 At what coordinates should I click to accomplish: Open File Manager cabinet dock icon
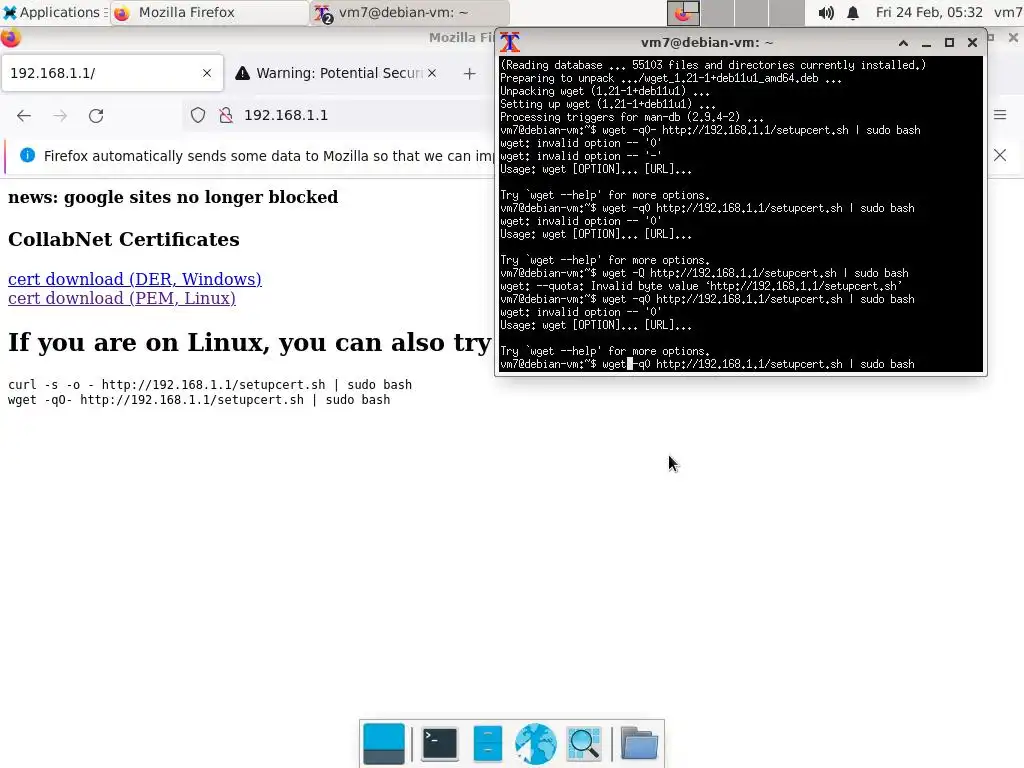coord(488,744)
